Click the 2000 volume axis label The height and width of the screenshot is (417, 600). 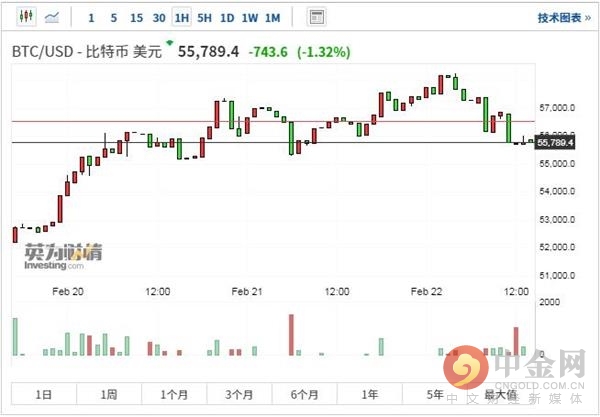click(x=549, y=302)
